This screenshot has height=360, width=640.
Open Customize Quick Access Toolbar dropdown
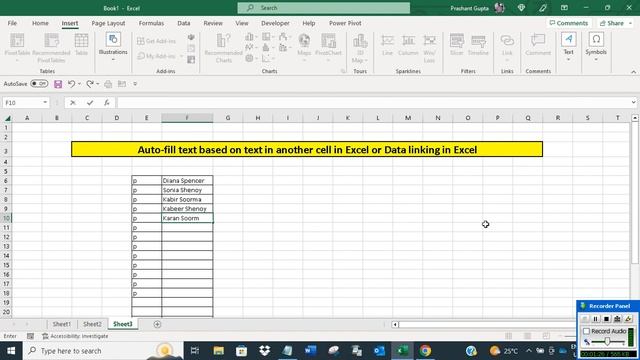click(x=135, y=84)
